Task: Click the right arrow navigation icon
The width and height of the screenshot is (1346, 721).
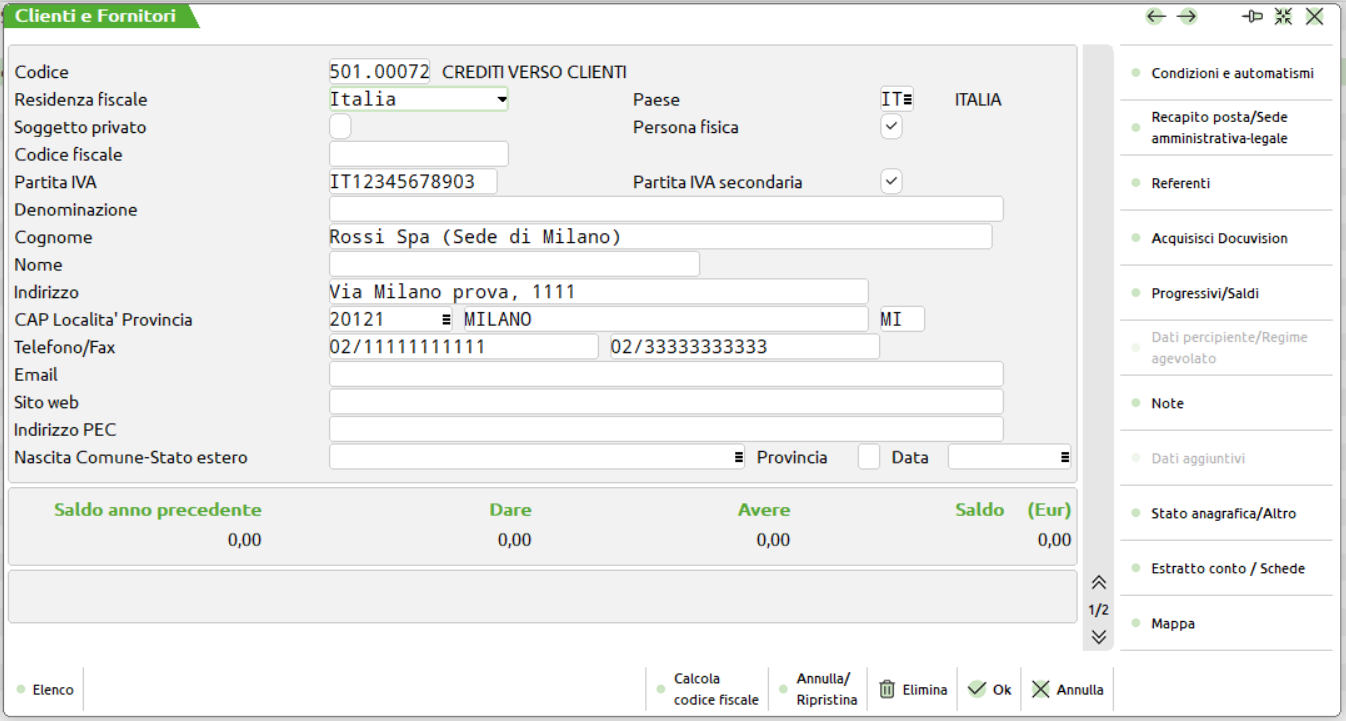Action: [1187, 16]
